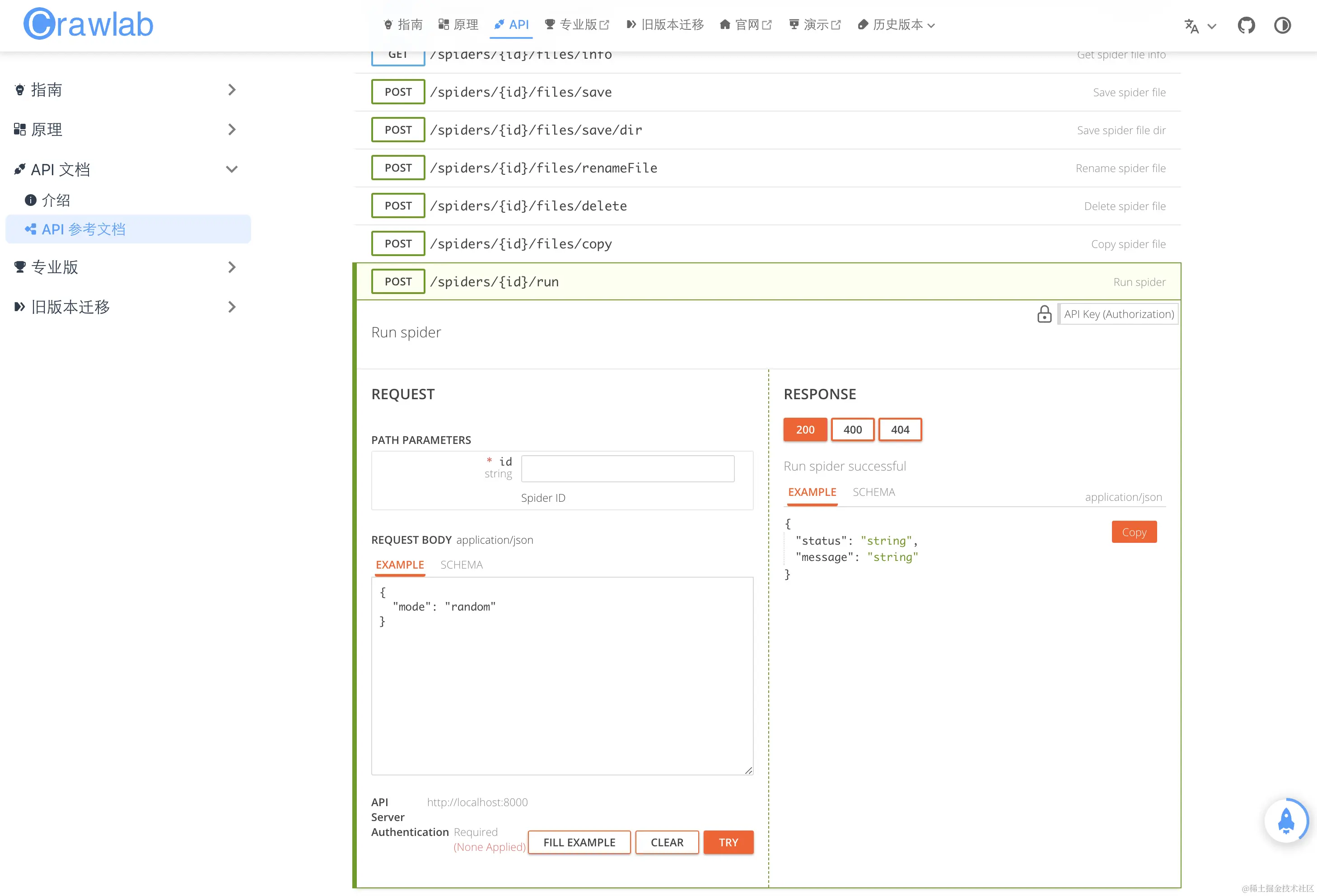
Task: Open request body SCHEMA tab
Action: pyautogui.click(x=461, y=565)
